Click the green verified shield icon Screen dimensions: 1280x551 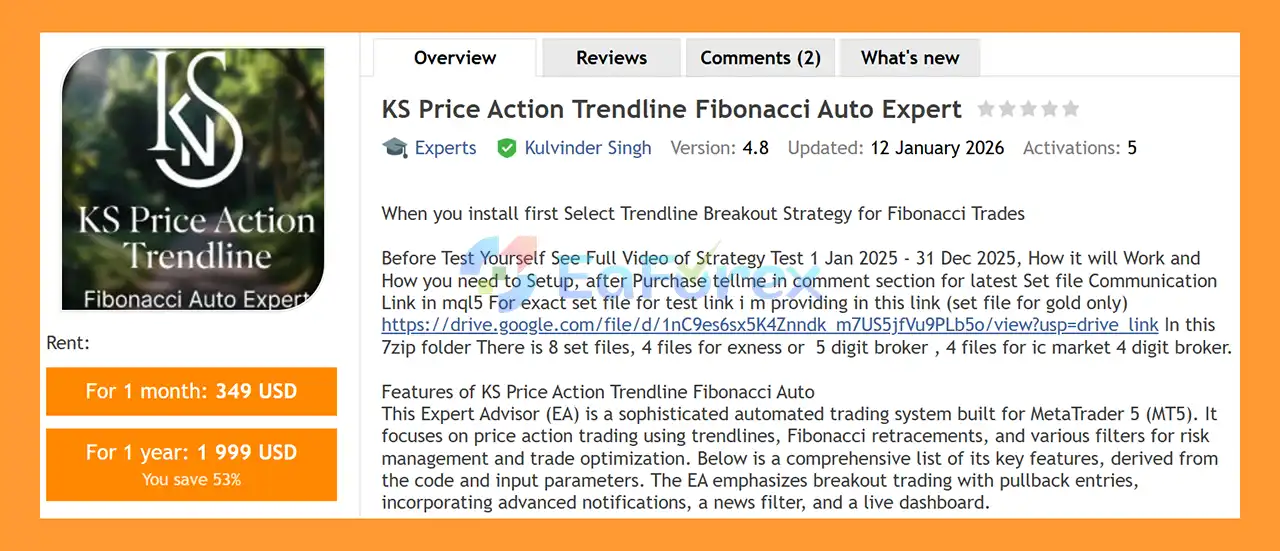pyautogui.click(x=507, y=148)
